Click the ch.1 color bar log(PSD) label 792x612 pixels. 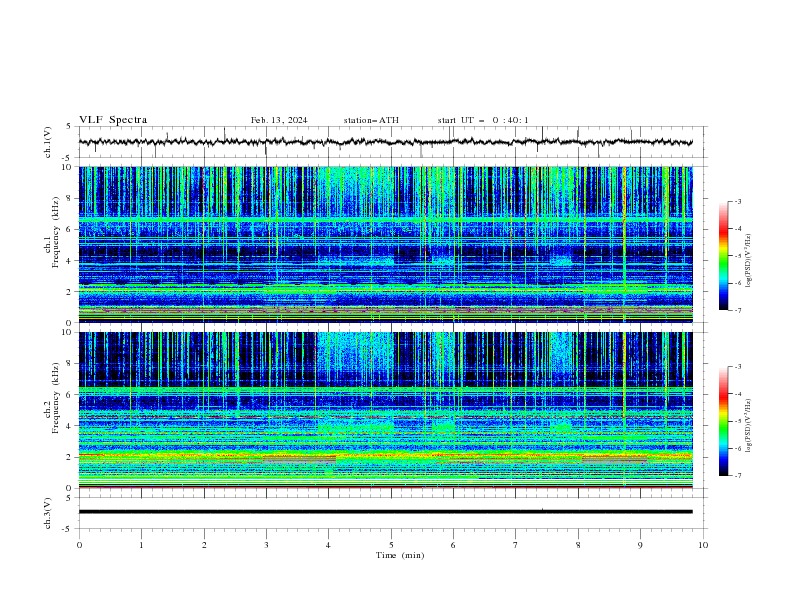tap(750, 261)
